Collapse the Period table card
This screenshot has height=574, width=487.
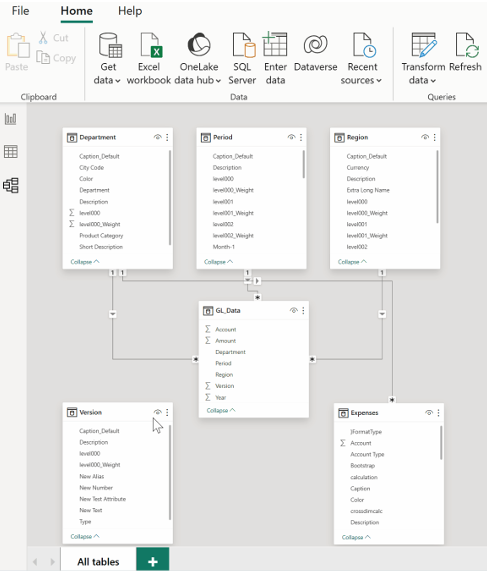pyautogui.click(x=219, y=262)
